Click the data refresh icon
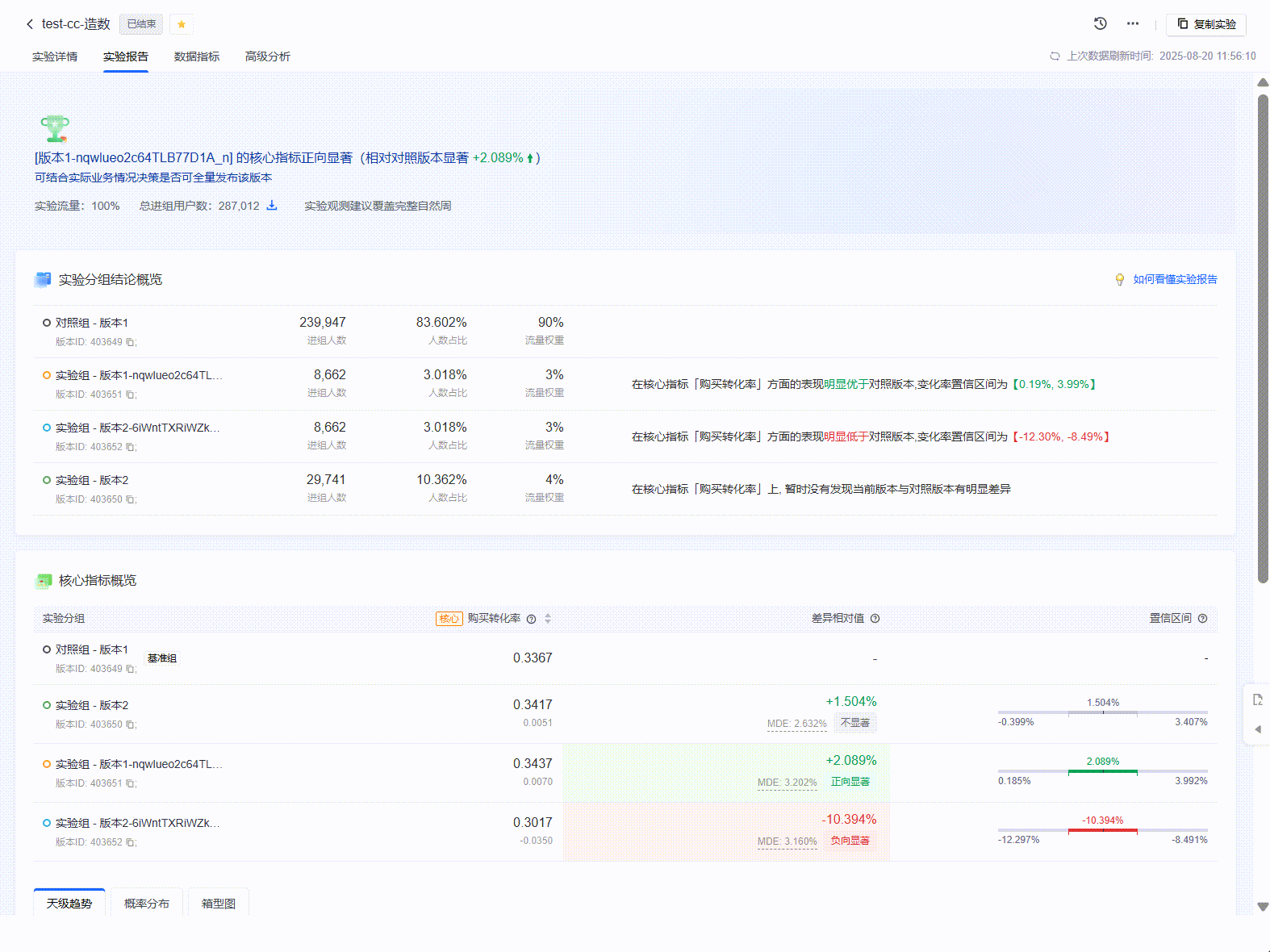 click(1055, 56)
